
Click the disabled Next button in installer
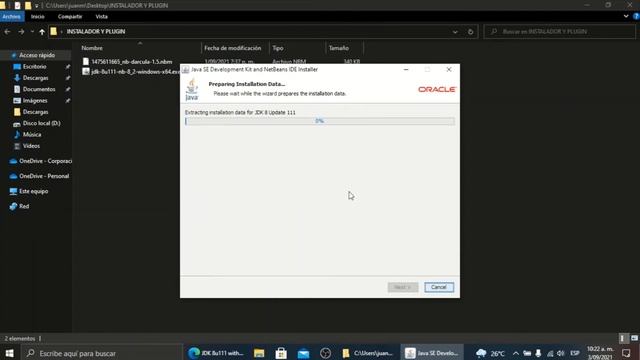pos(402,287)
